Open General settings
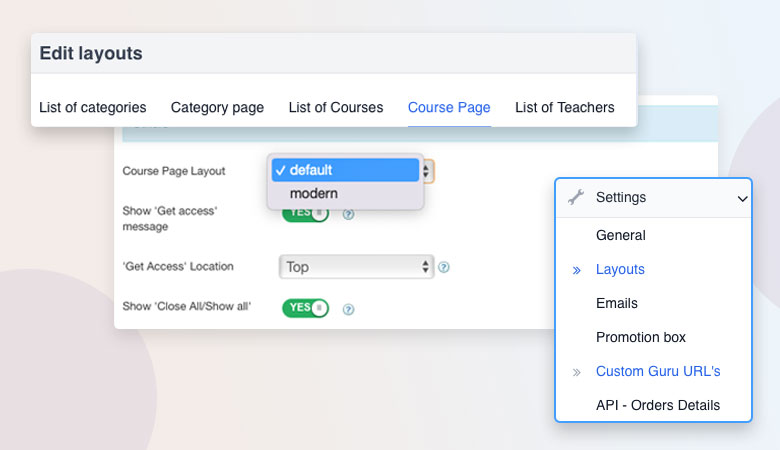This screenshot has width=780, height=450. click(621, 235)
